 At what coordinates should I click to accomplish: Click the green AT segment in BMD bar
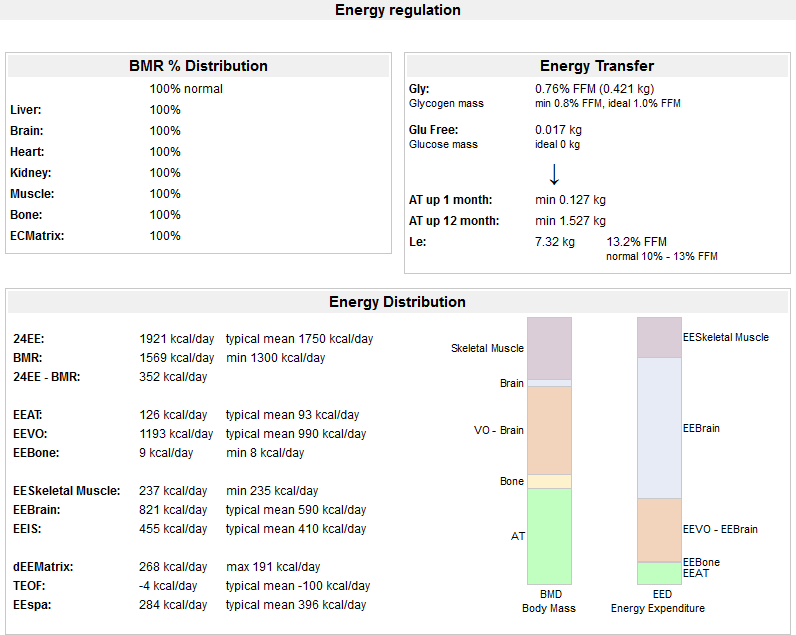549,536
